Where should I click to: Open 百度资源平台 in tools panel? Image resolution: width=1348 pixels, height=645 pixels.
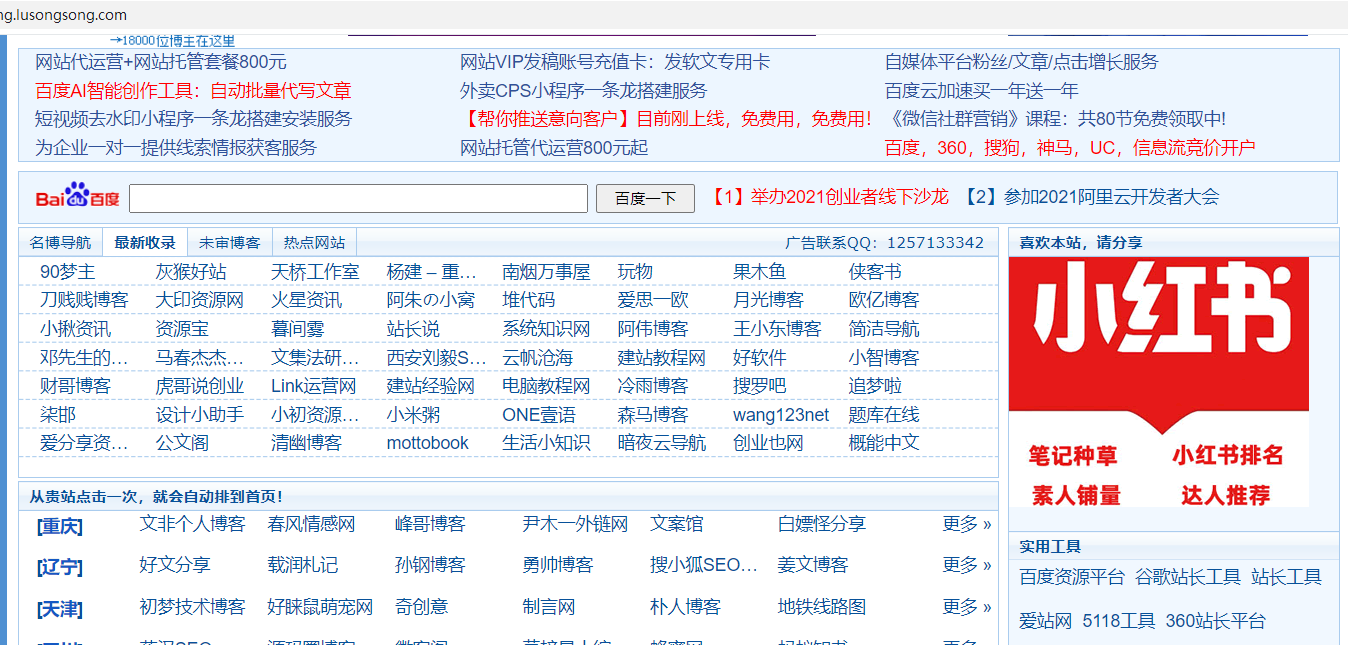click(x=1072, y=577)
